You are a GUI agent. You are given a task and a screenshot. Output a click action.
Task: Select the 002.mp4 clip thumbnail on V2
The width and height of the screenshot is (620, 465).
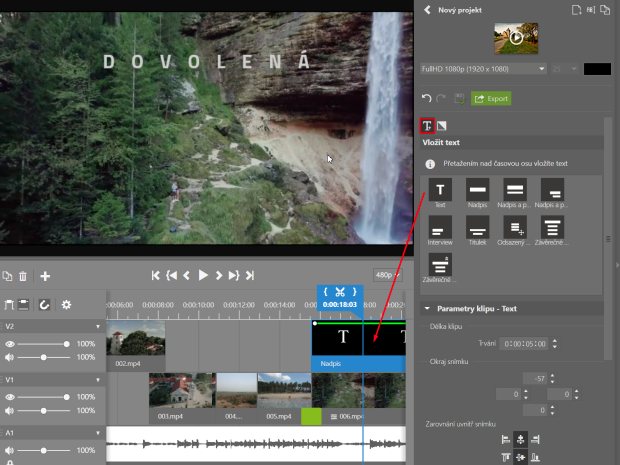coord(136,340)
